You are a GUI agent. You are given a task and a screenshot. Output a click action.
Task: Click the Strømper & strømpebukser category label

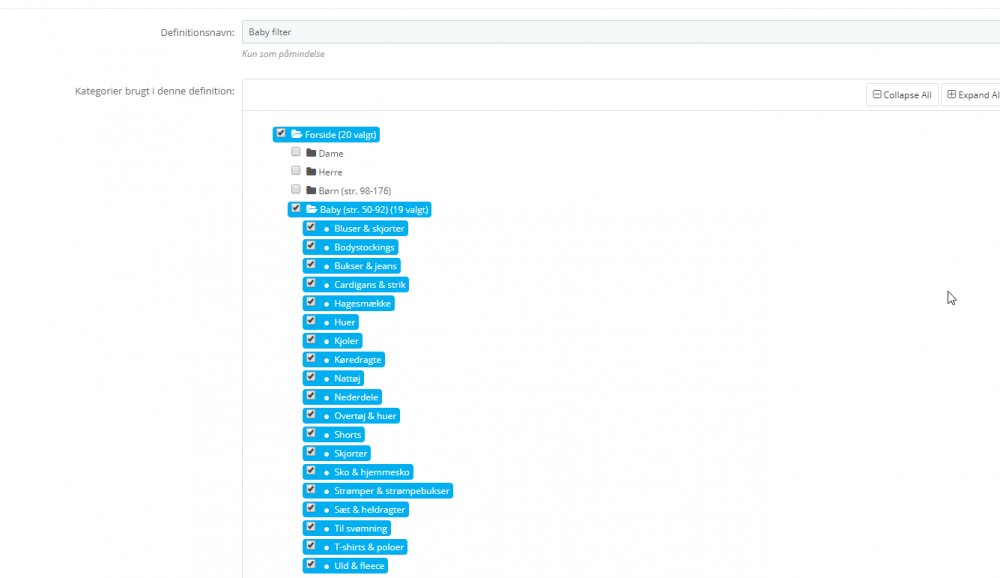pyautogui.click(x=392, y=491)
